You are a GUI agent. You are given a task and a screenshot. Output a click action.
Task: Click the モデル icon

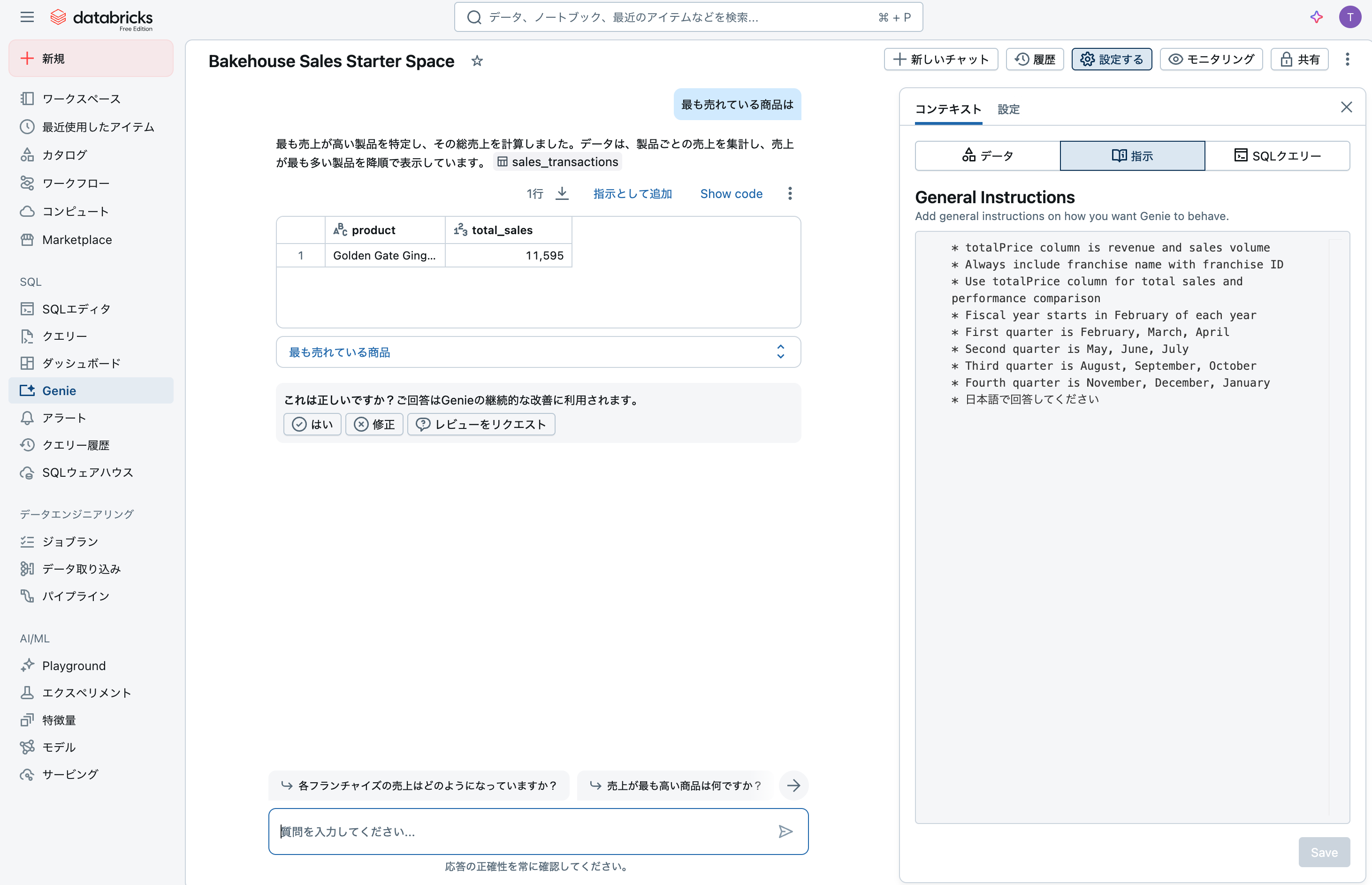pyautogui.click(x=27, y=747)
